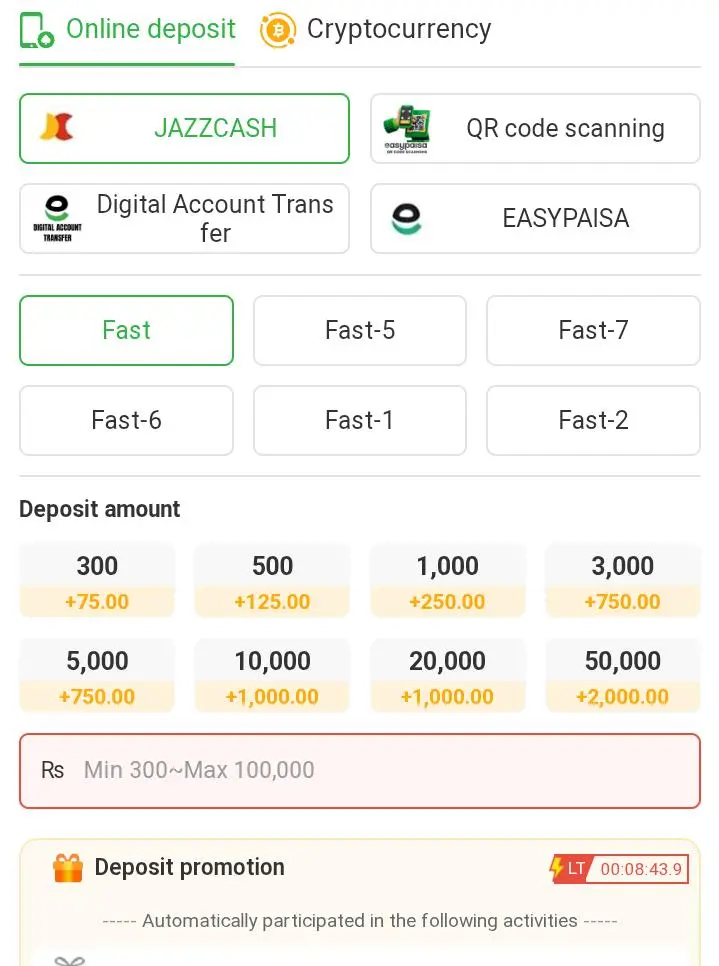The width and height of the screenshot is (719, 966).
Task: Open the Online deposit tab
Action: pos(128,30)
